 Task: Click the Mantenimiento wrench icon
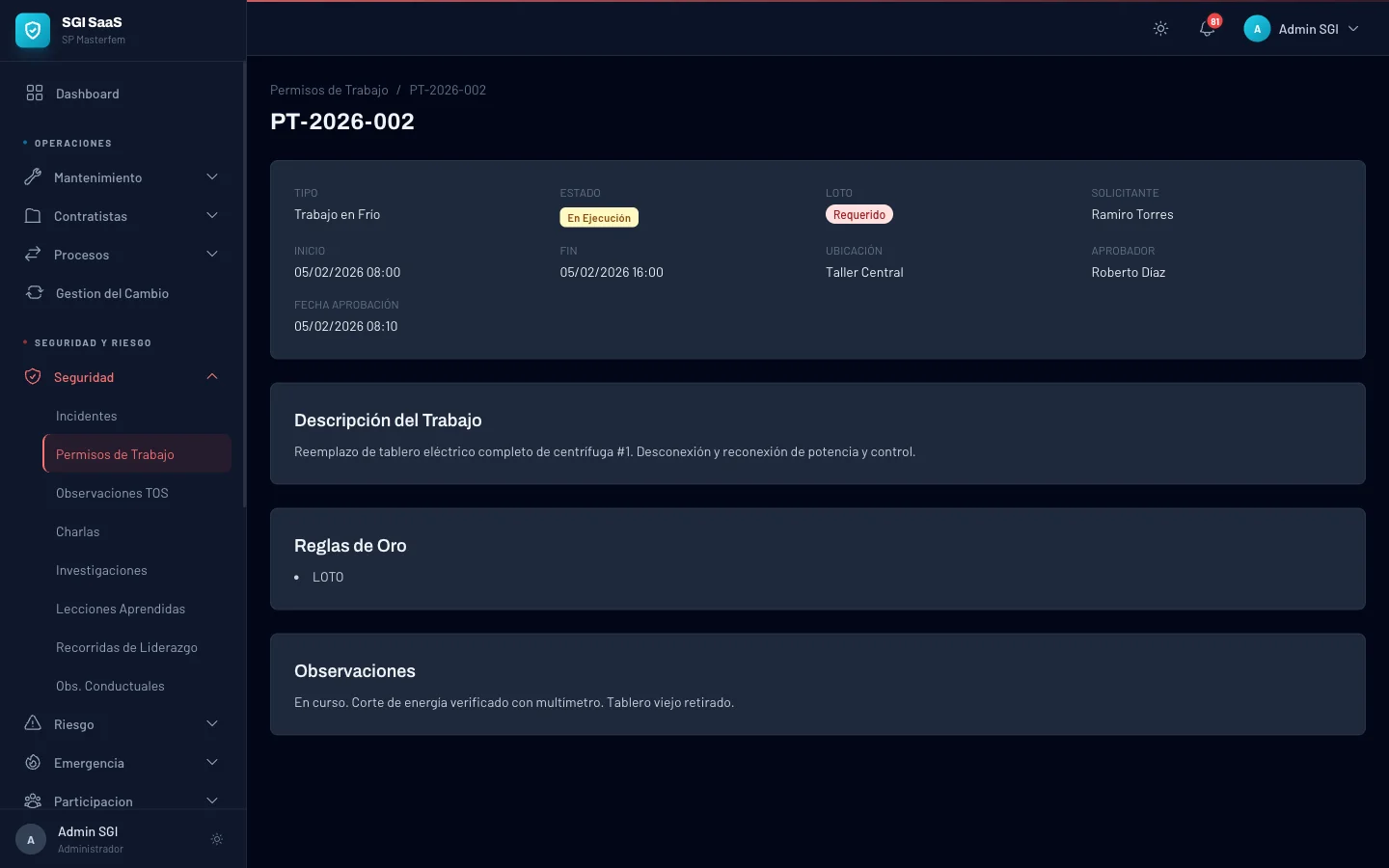tap(33, 177)
